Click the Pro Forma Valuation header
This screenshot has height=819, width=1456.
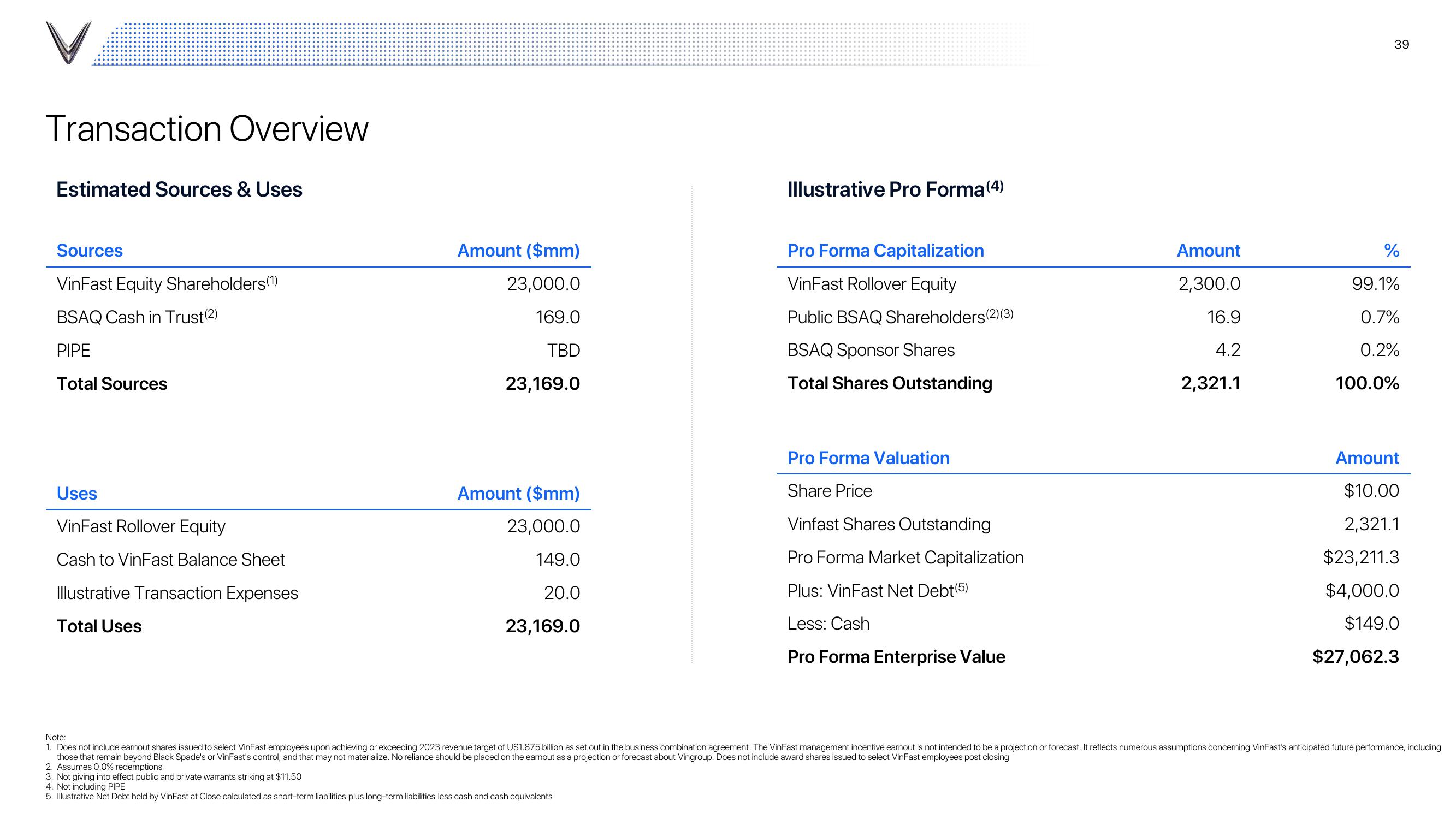click(x=868, y=458)
